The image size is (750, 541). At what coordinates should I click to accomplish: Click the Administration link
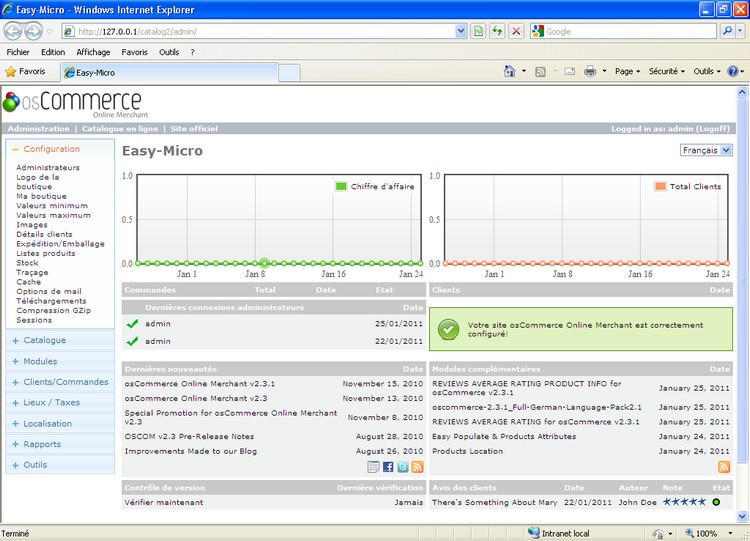pyautogui.click(x=39, y=129)
